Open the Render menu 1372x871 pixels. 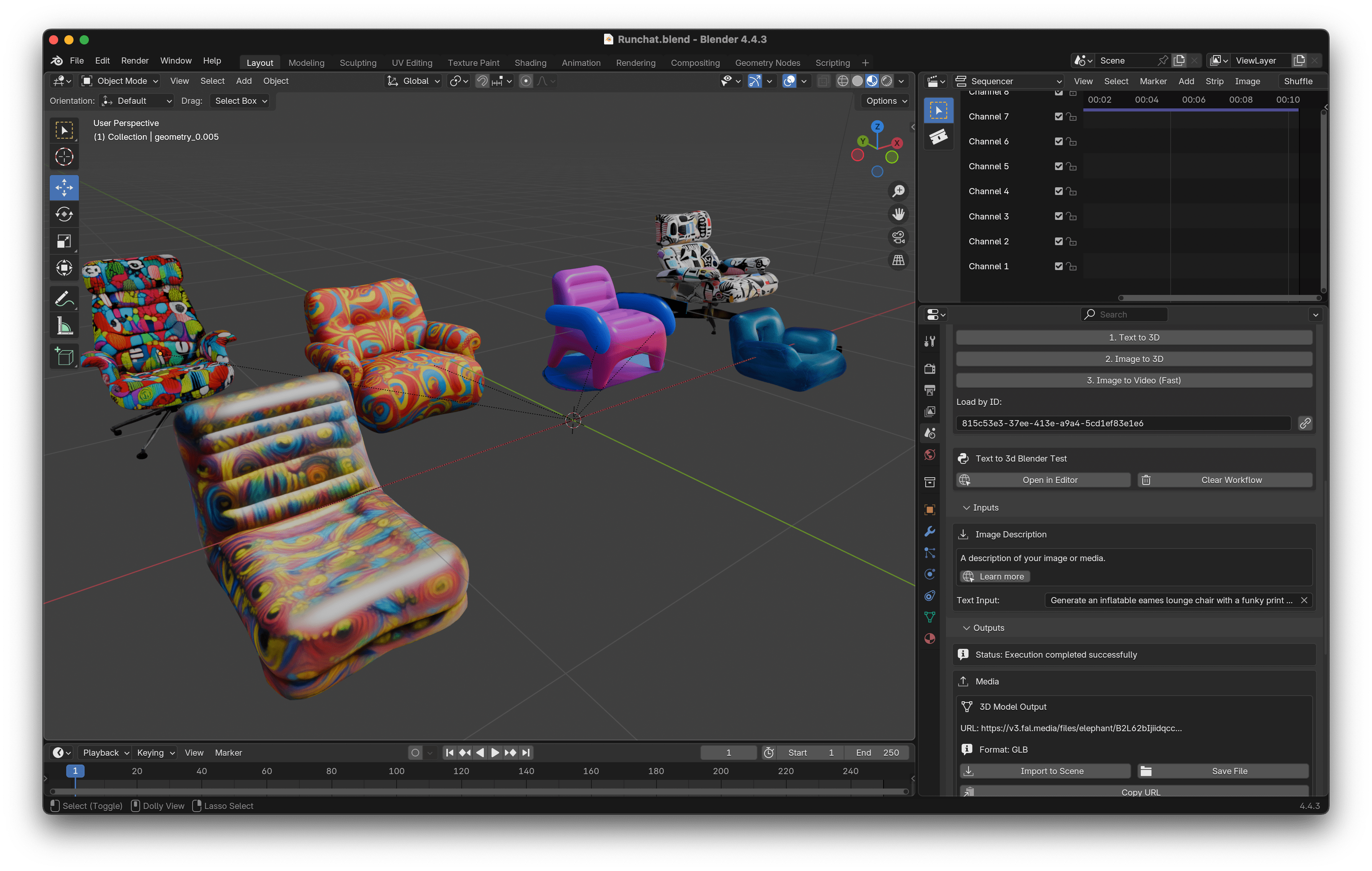pyautogui.click(x=134, y=61)
